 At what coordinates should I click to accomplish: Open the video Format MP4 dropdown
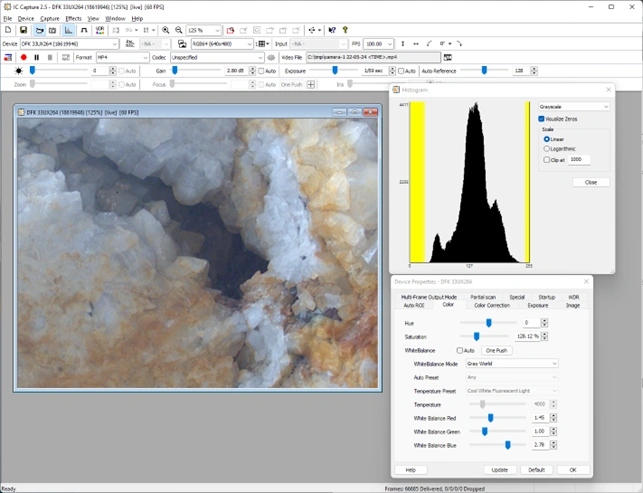click(120, 57)
